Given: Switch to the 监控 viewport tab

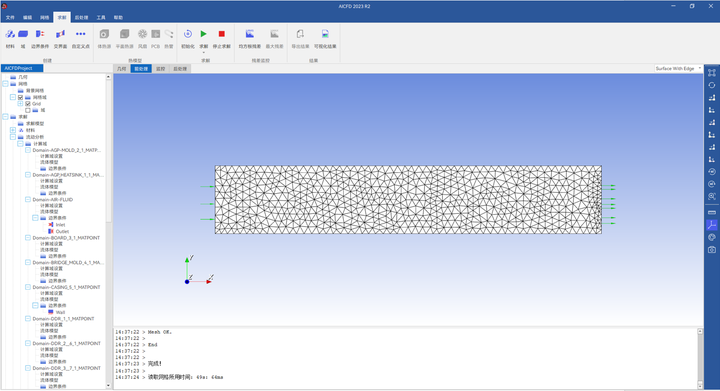Looking at the screenshot, I should [160, 68].
